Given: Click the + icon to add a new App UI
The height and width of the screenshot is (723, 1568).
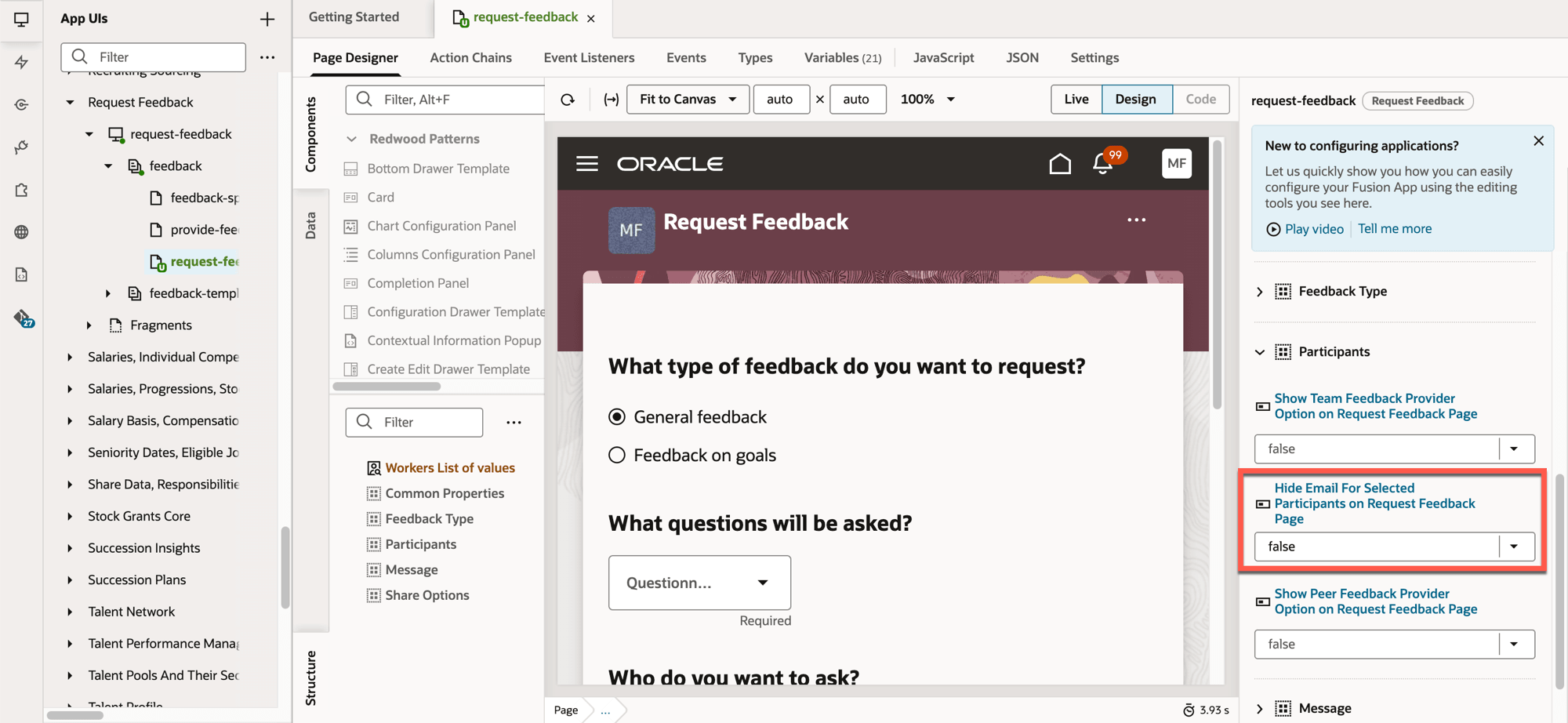Looking at the screenshot, I should click(x=267, y=18).
